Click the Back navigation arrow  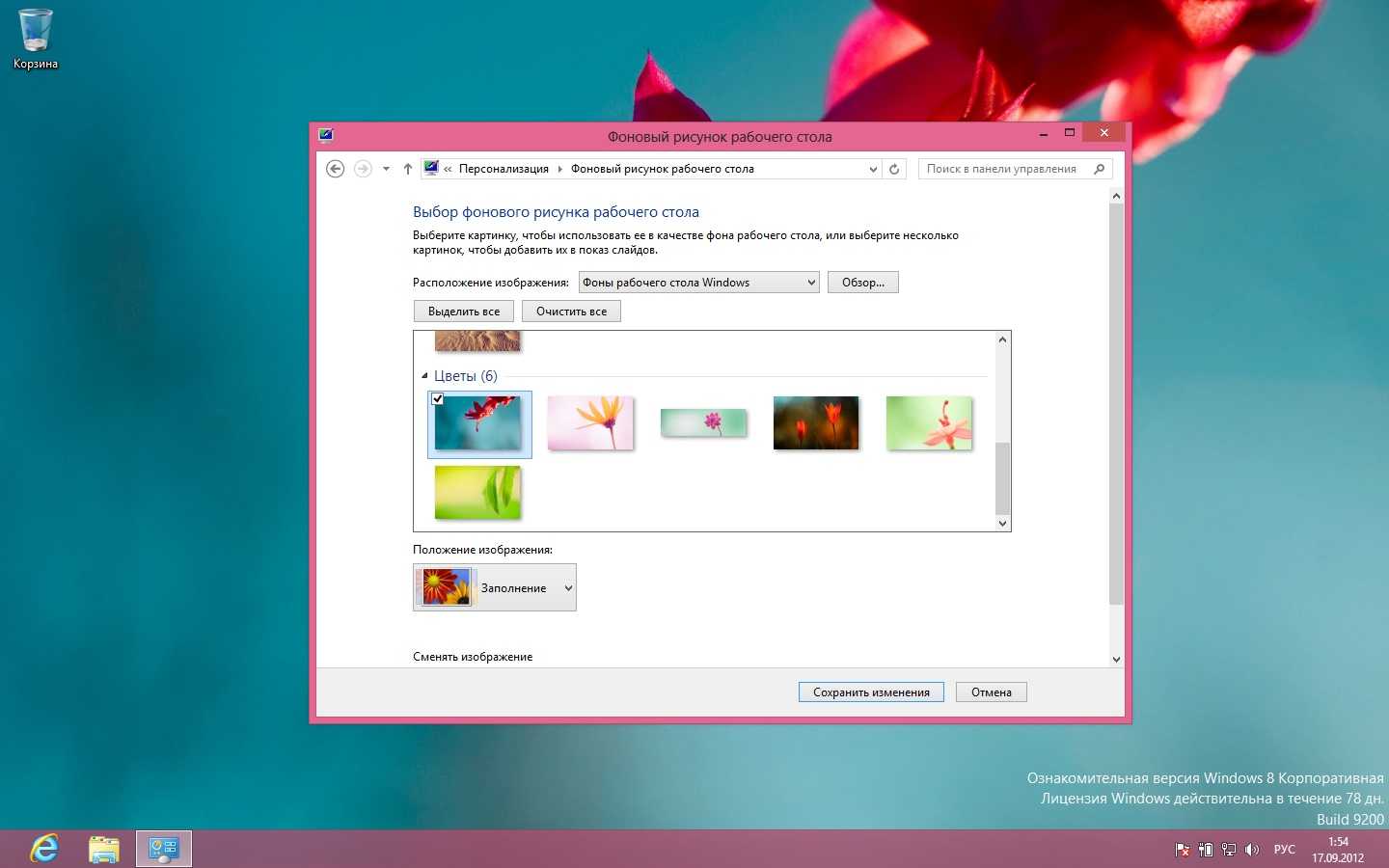pos(335,169)
